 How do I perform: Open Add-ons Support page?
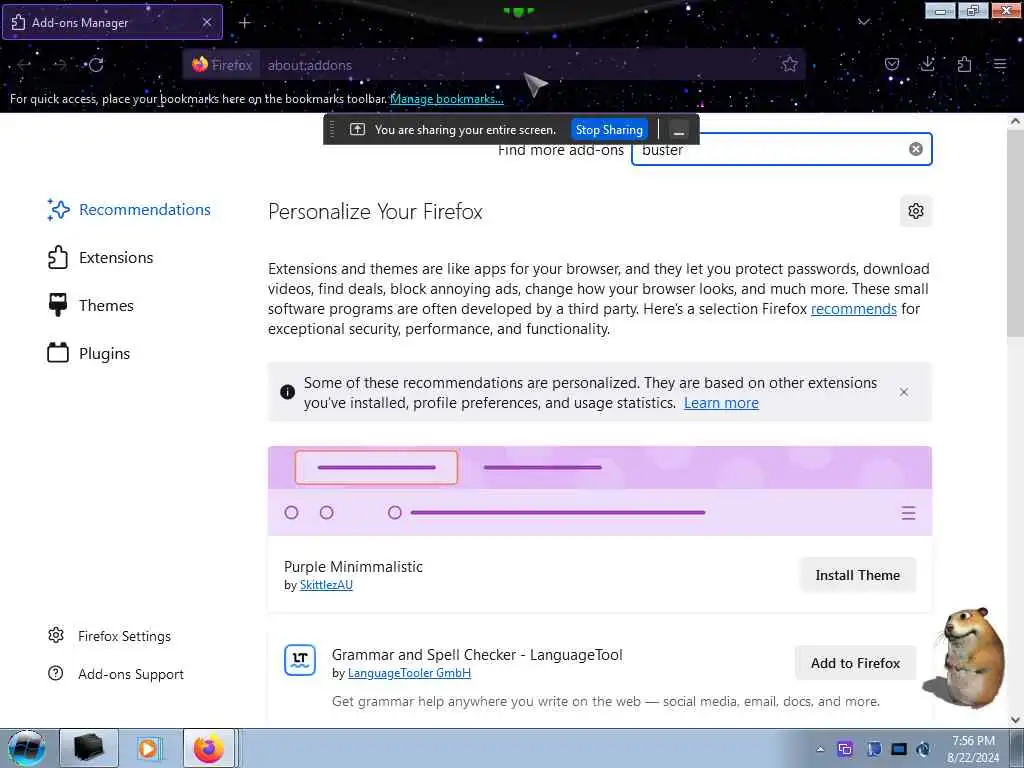point(116,674)
